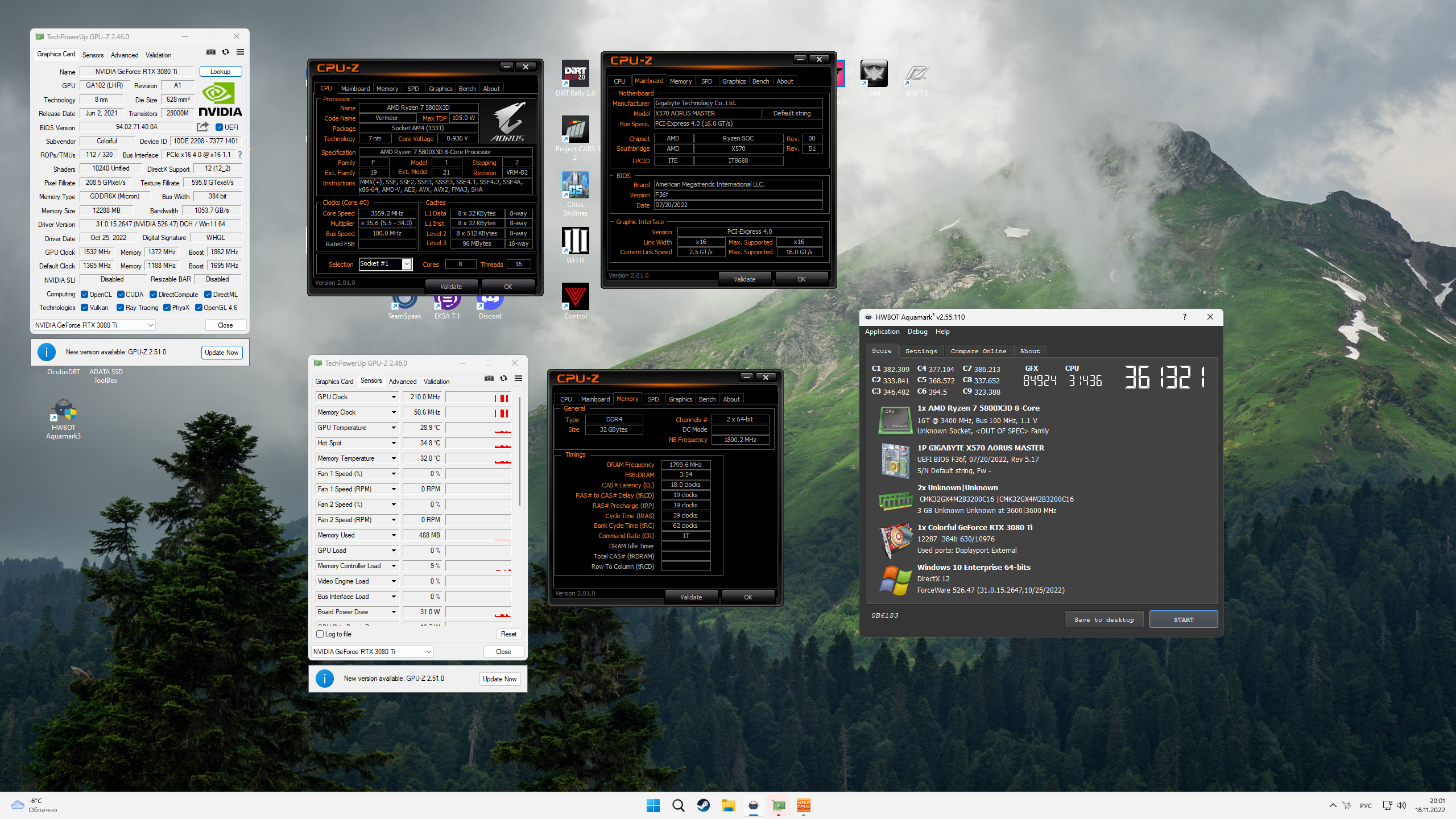Viewport: 1456px width, 819px height.
Task: Open the TeamSpeak desktop shortcut
Action: pos(404,307)
